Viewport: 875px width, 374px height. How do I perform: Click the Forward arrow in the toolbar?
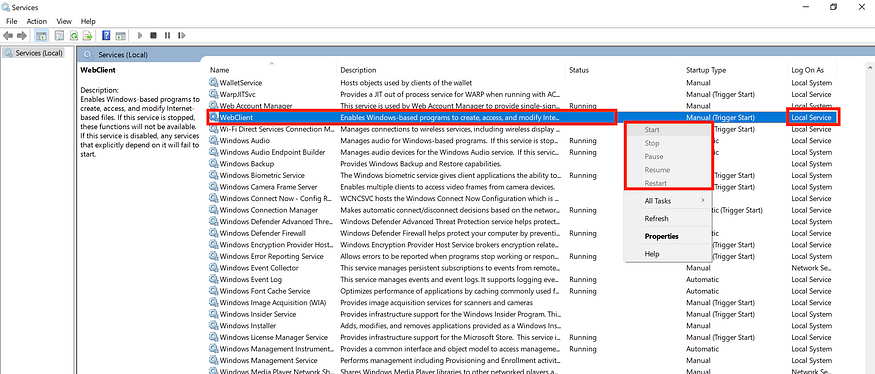tap(21, 36)
